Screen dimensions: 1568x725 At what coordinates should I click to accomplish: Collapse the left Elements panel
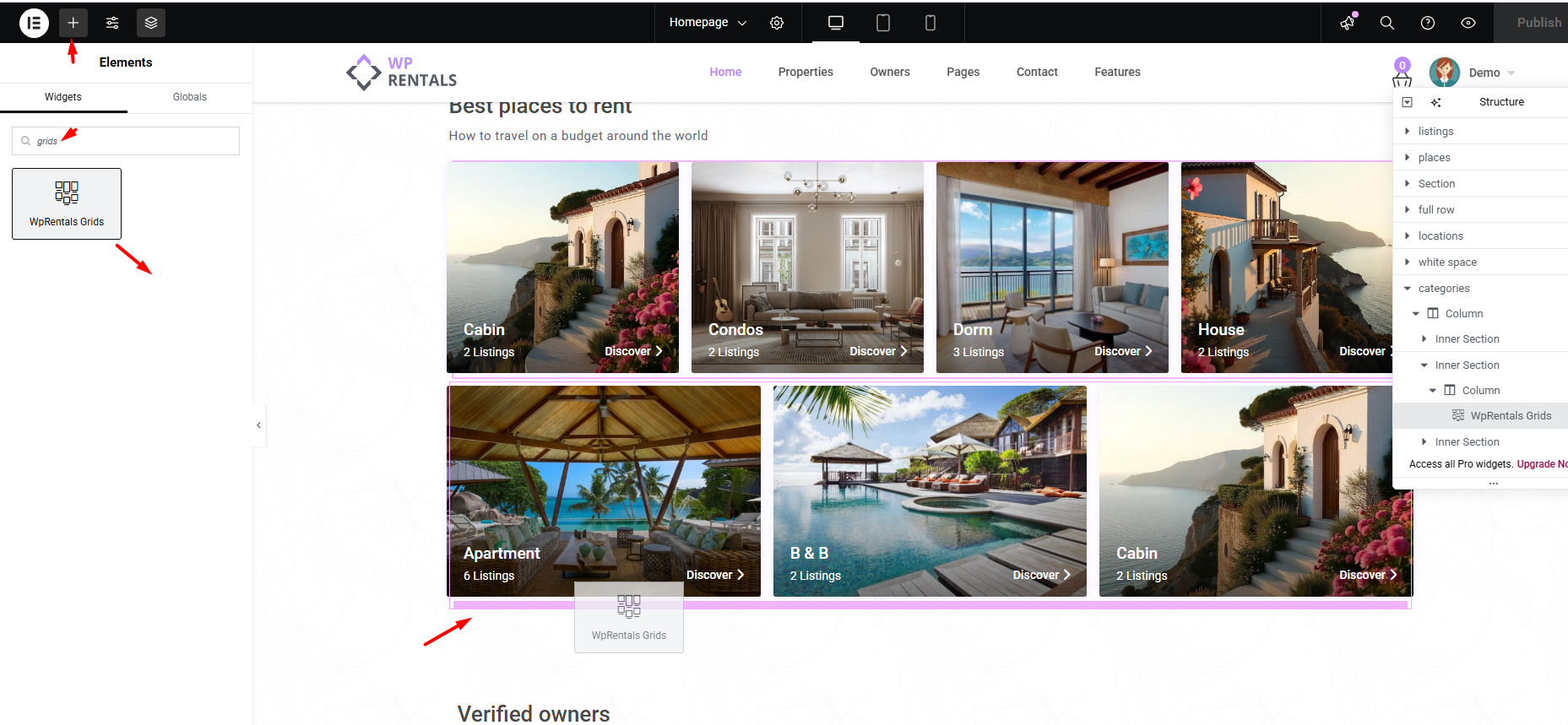coord(258,425)
